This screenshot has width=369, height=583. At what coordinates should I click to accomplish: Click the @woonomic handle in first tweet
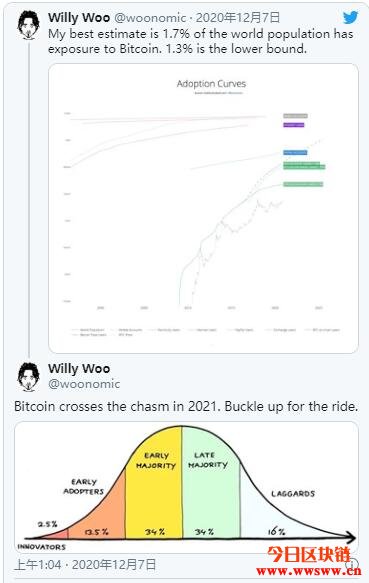[150, 17]
